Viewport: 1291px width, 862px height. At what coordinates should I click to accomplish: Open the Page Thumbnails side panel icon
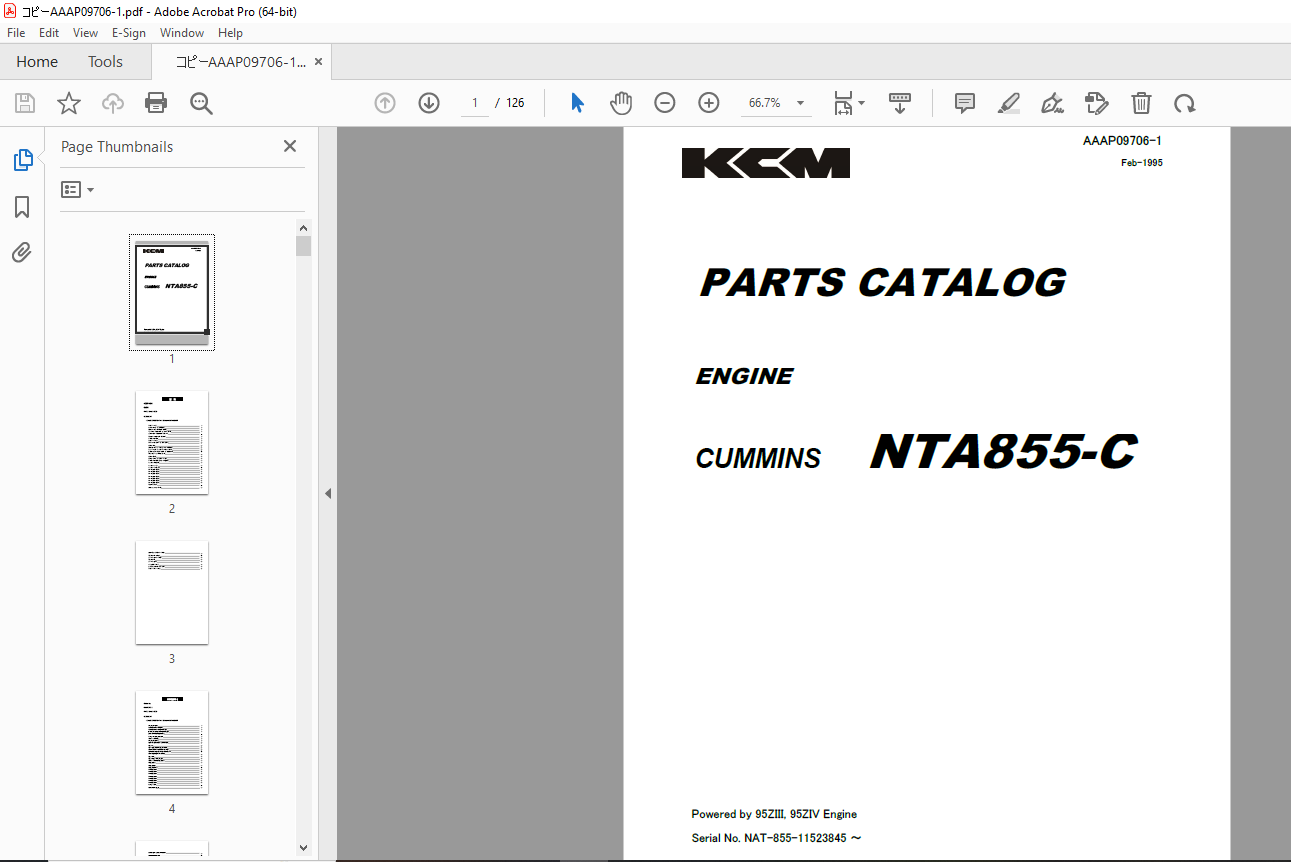(22, 159)
